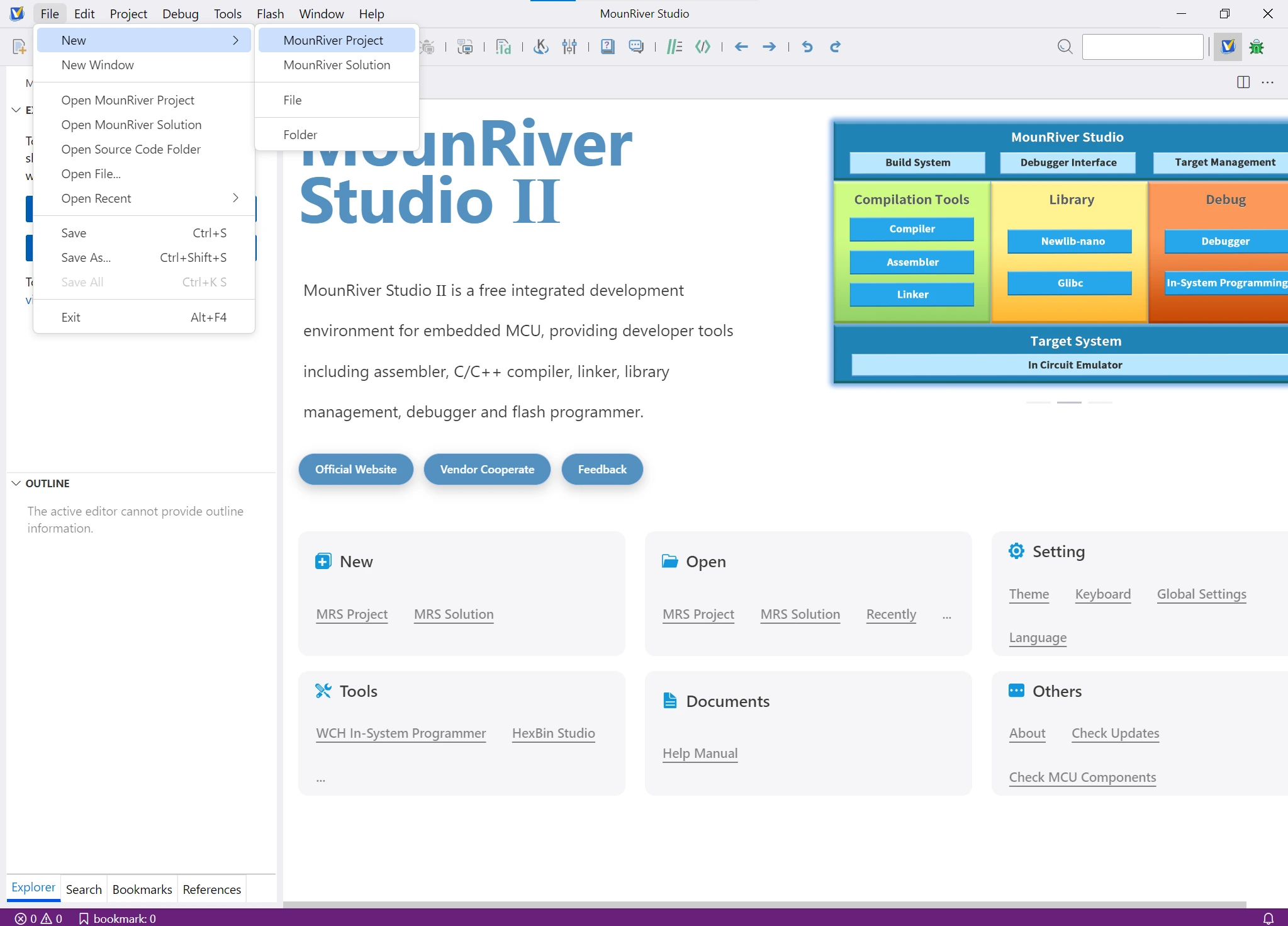Click the folder icon beside Open card

[x=669, y=561]
